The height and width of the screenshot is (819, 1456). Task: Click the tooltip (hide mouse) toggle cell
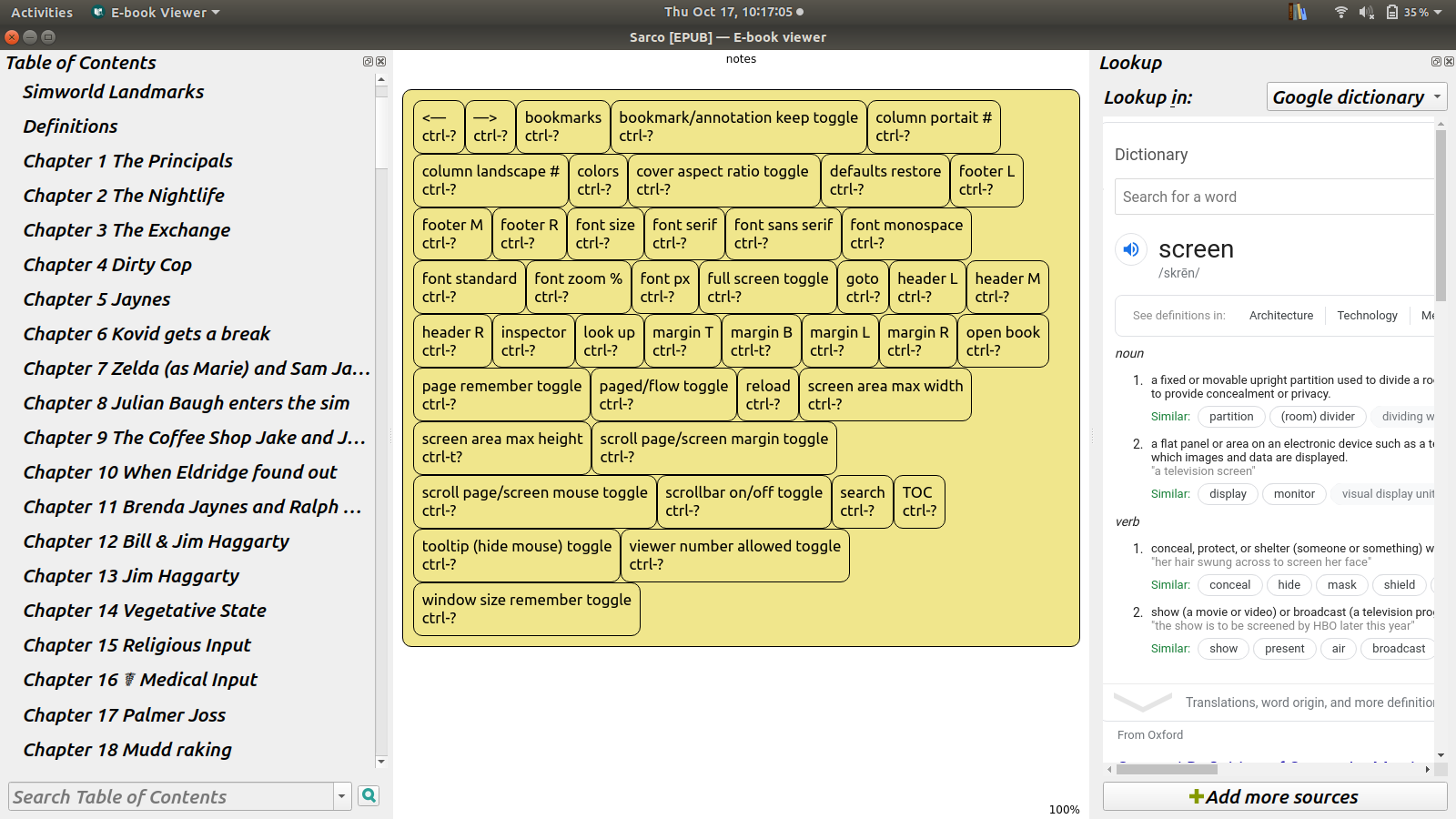coord(517,555)
